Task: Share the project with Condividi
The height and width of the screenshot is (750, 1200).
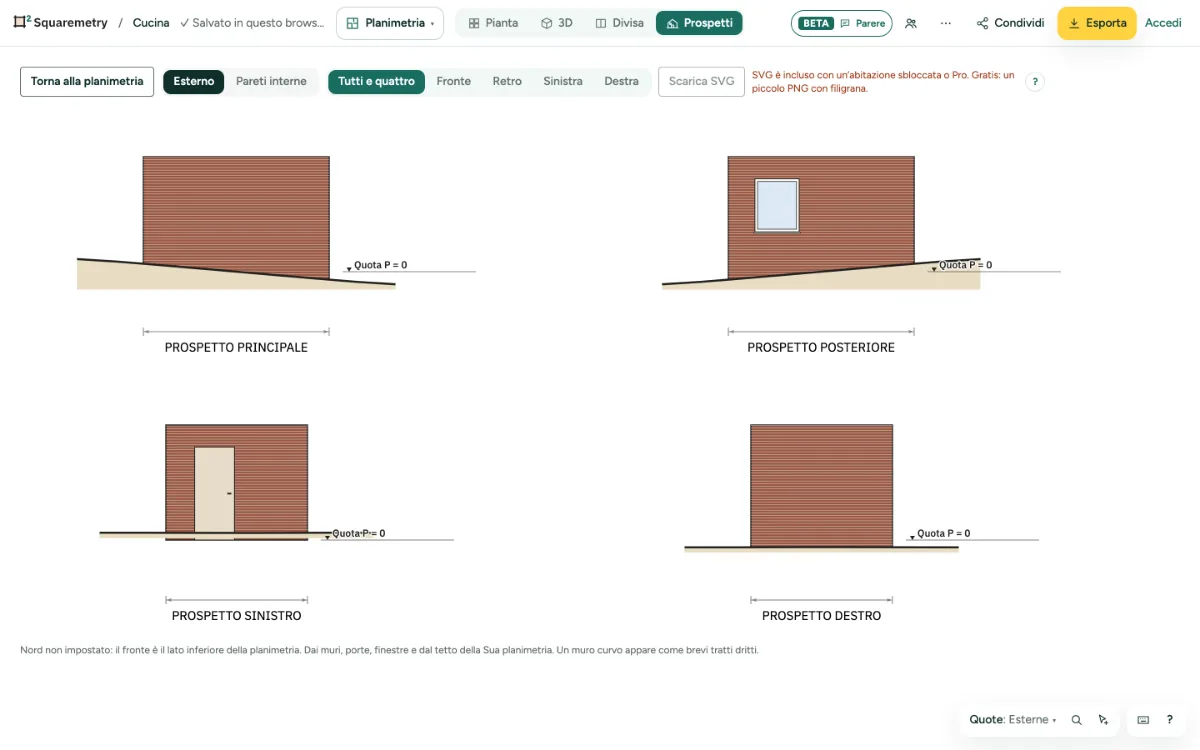Action: [1010, 23]
